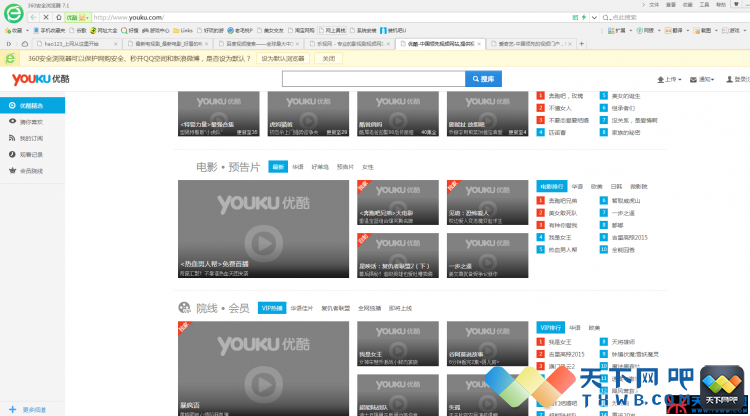
Task: Click the film reel icon beside 院线·会员
Action: pyautogui.click(x=184, y=308)
